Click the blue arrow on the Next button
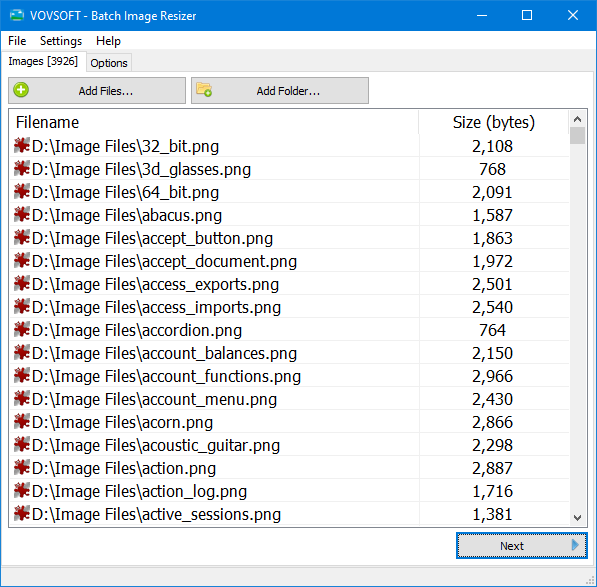Viewport: 597px width, 587px height. click(x=575, y=545)
